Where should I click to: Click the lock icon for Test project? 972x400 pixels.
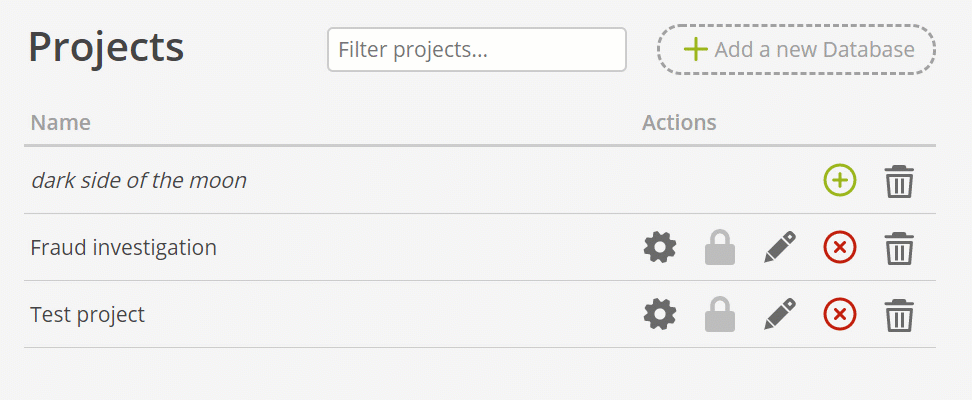[720, 314]
